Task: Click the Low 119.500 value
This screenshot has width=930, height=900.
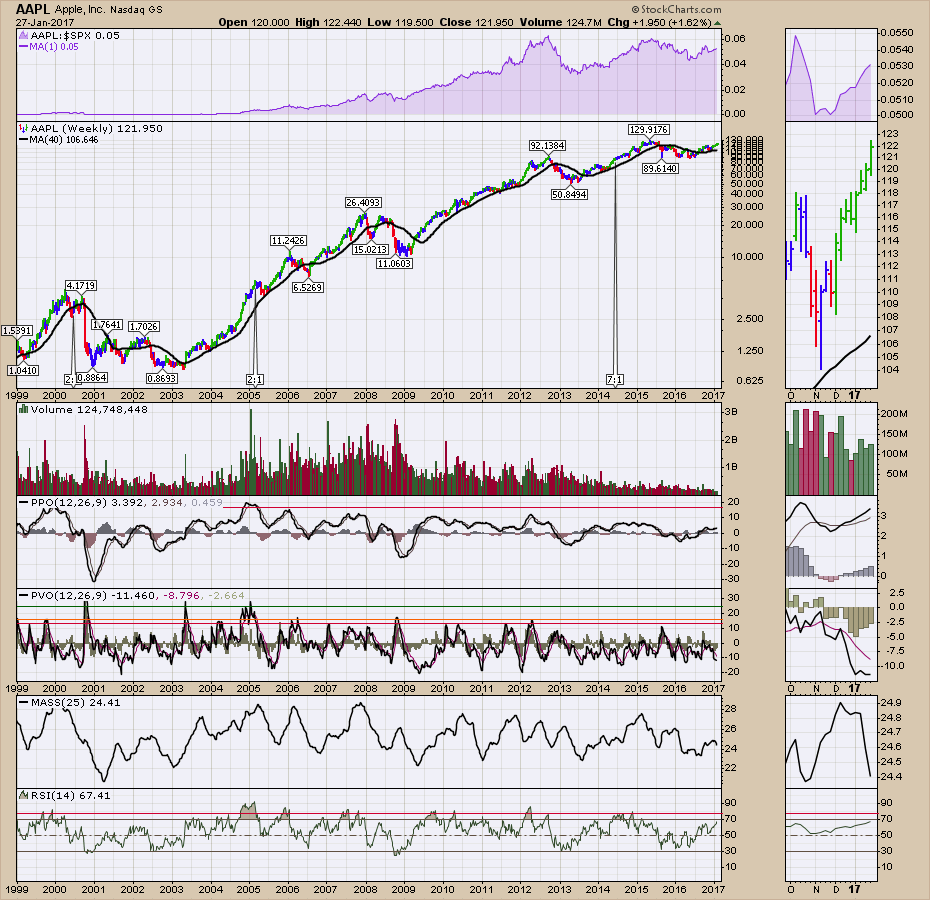Action: point(400,23)
